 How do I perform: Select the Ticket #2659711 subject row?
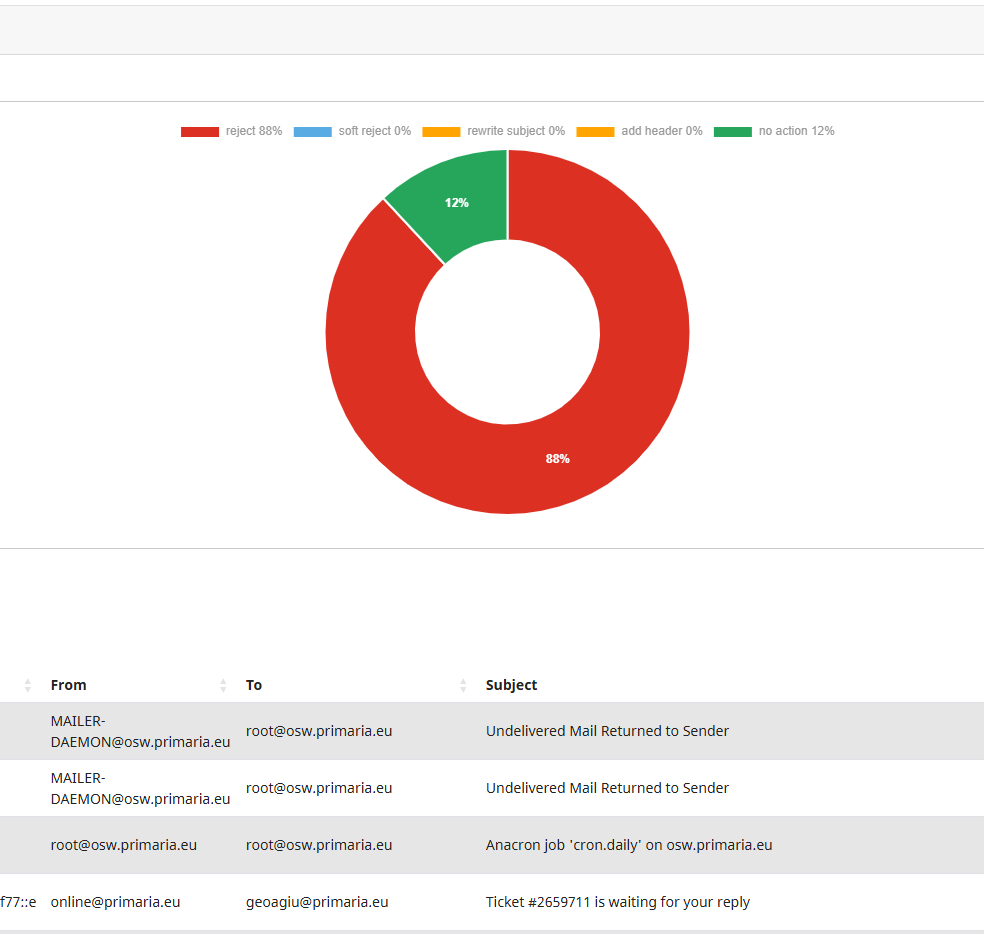[617, 902]
